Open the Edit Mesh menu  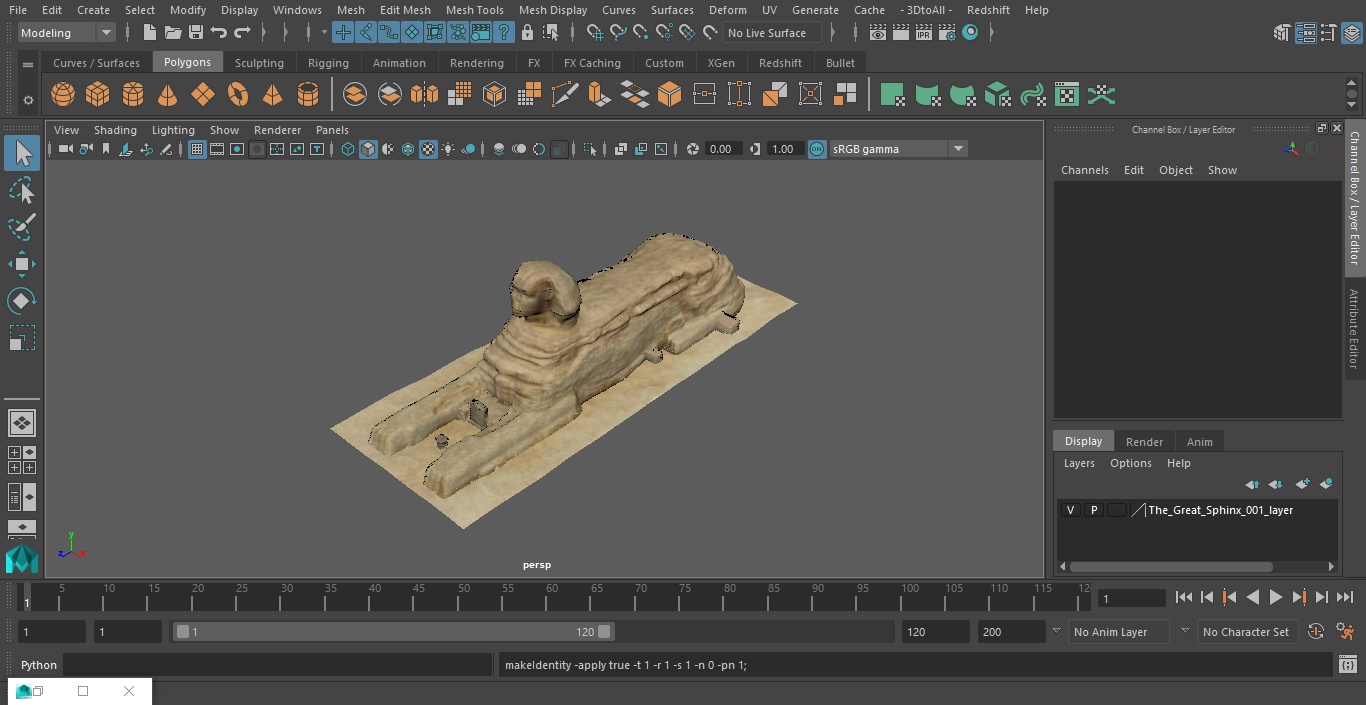pyautogui.click(x=405, y=10)
